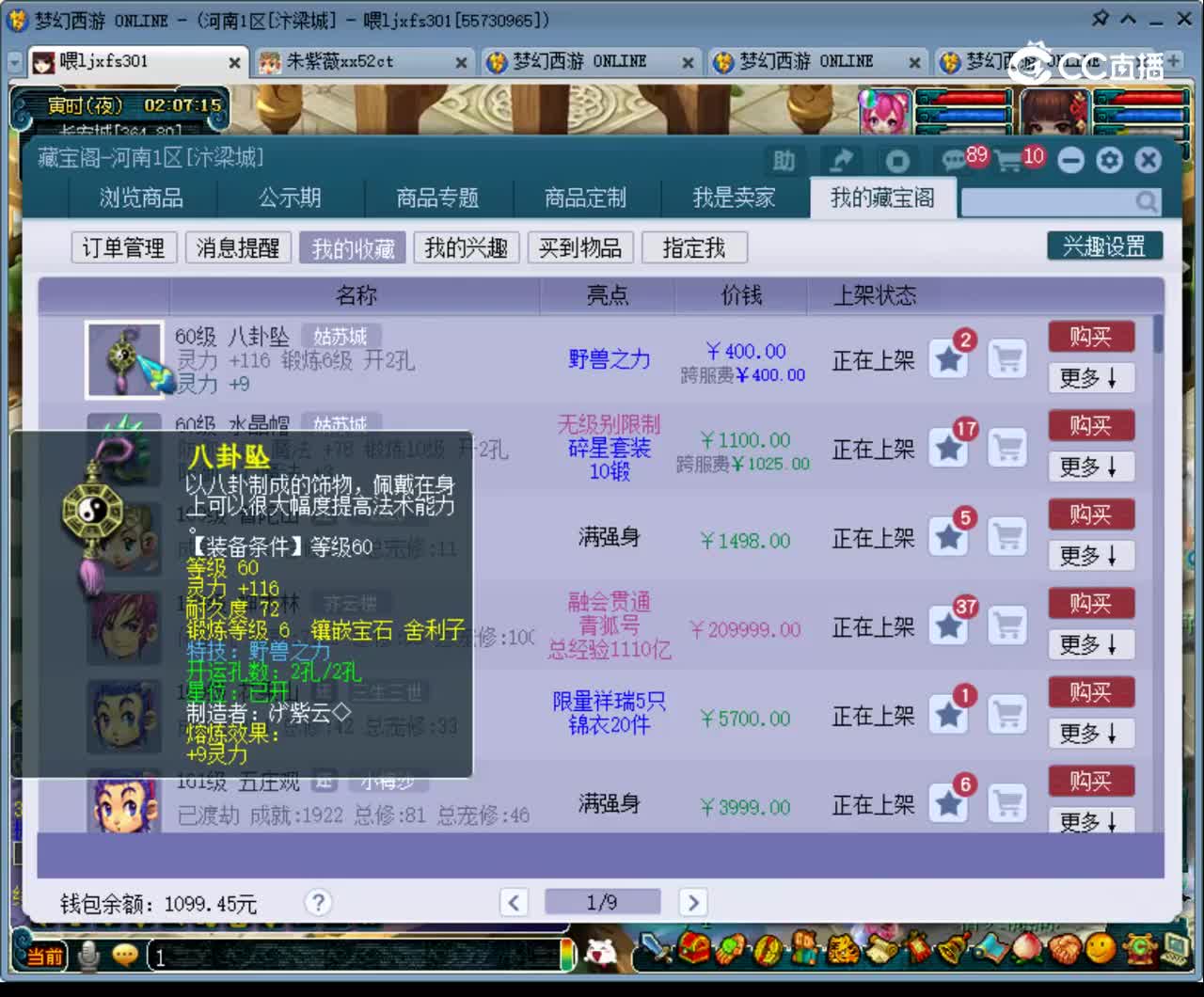Open 商品定制 tab
Screen dimensions: 1204x997
pos(585,198)
